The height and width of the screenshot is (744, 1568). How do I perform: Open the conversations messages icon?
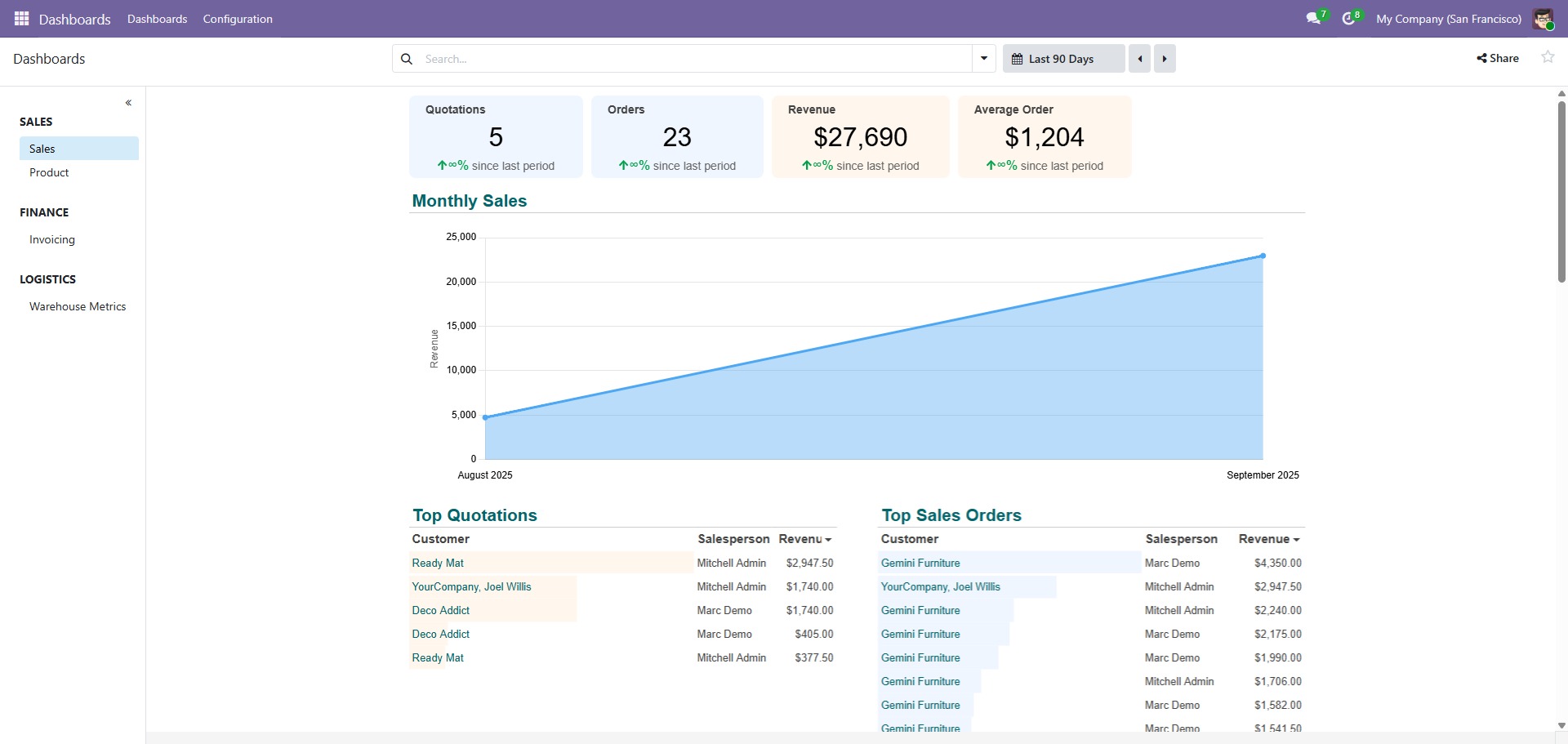pyautogui.click(x=1313, y=19)
